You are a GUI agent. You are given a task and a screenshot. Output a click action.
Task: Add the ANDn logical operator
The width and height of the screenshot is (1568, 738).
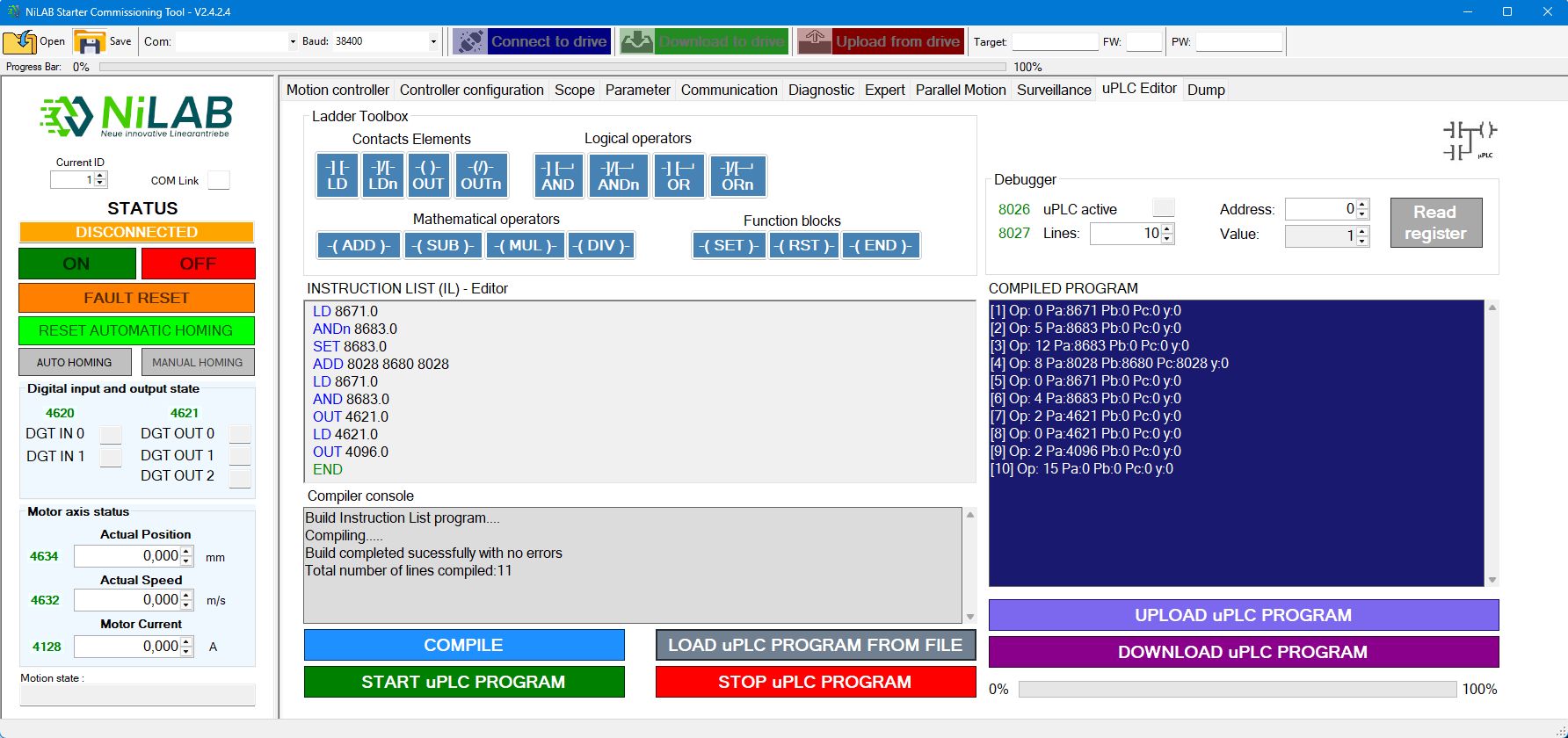(618, 176)
